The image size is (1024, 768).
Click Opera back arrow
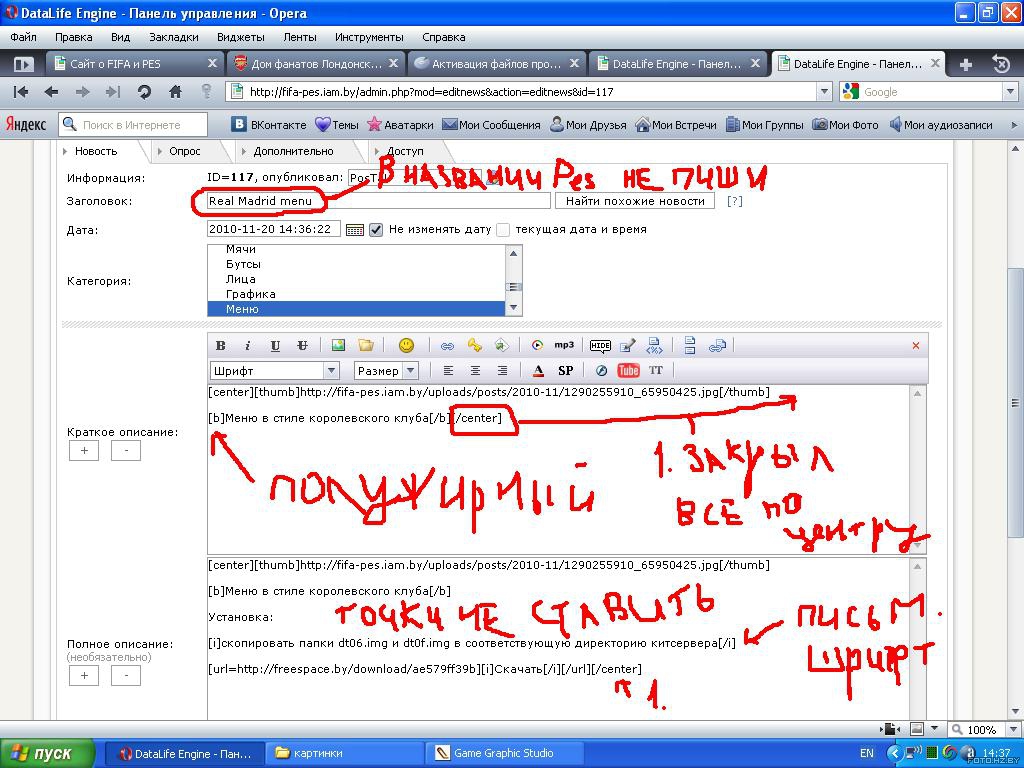pyautogui.click(x=51, y=92)
